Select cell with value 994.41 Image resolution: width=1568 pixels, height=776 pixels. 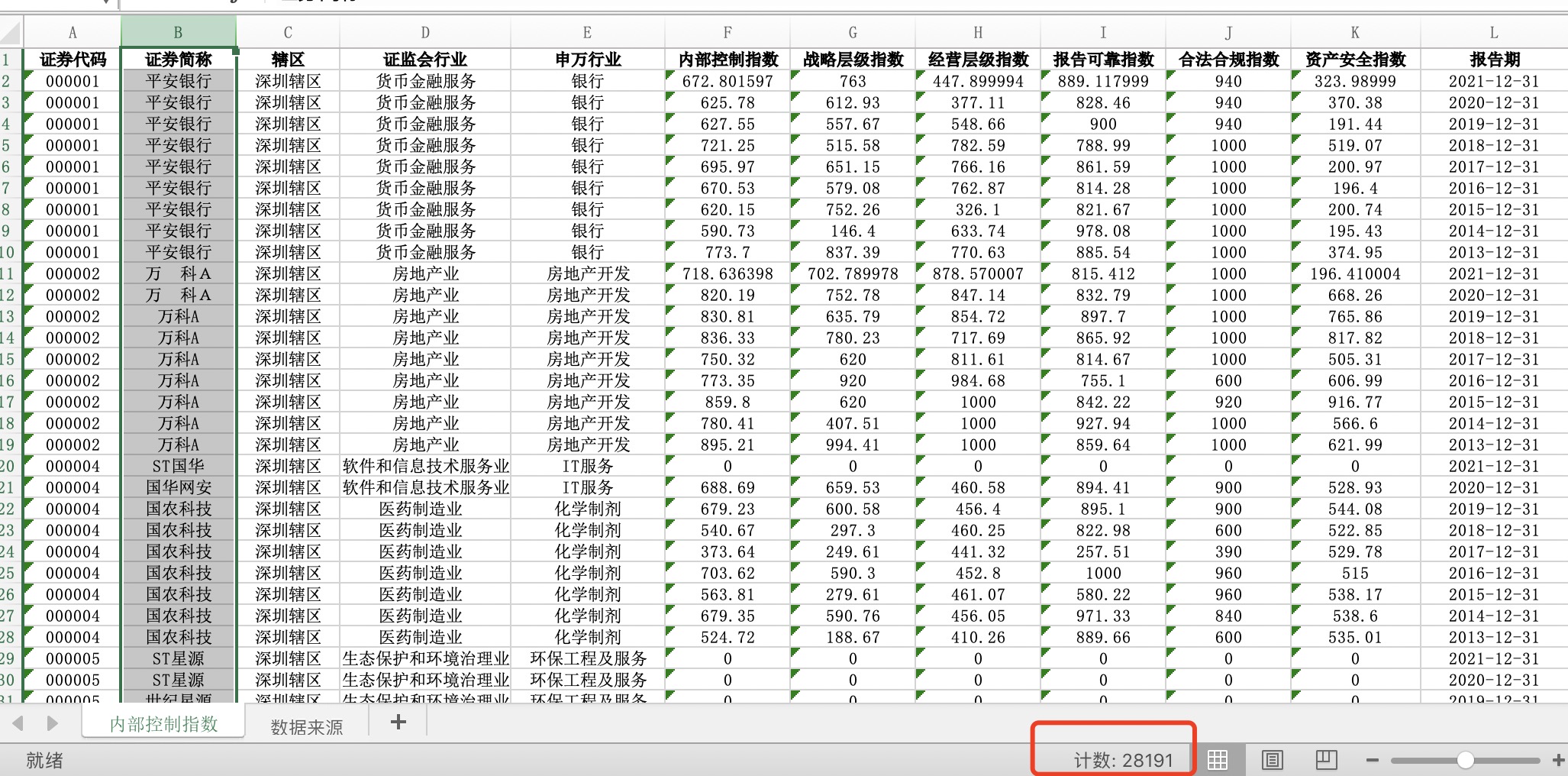click(853, 445)
